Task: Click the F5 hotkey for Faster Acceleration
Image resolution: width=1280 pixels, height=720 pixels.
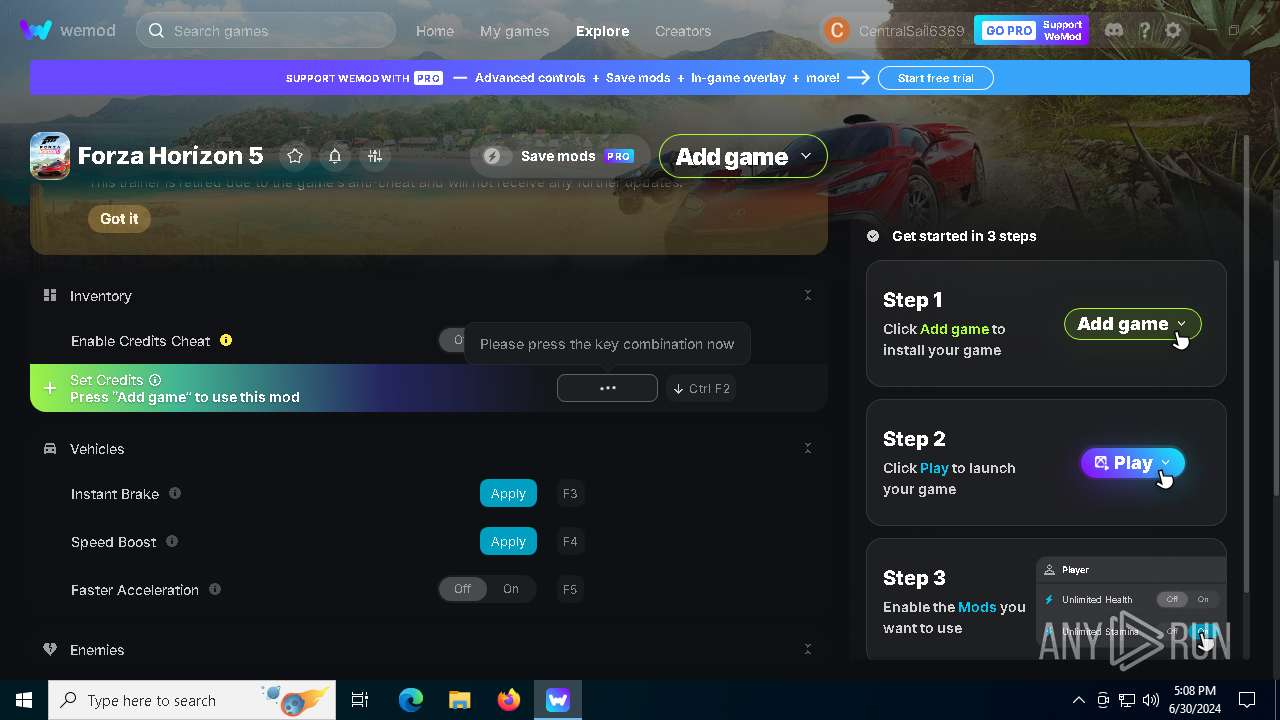Action: coord(570,589)
